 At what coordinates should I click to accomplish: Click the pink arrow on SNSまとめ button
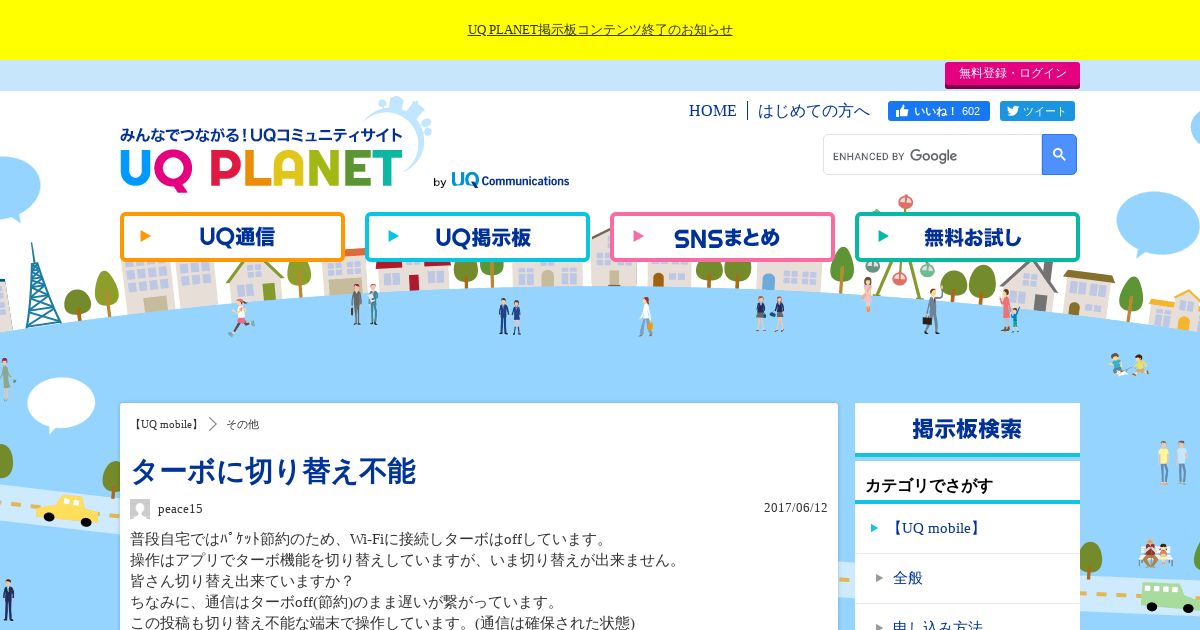(638, 237)
